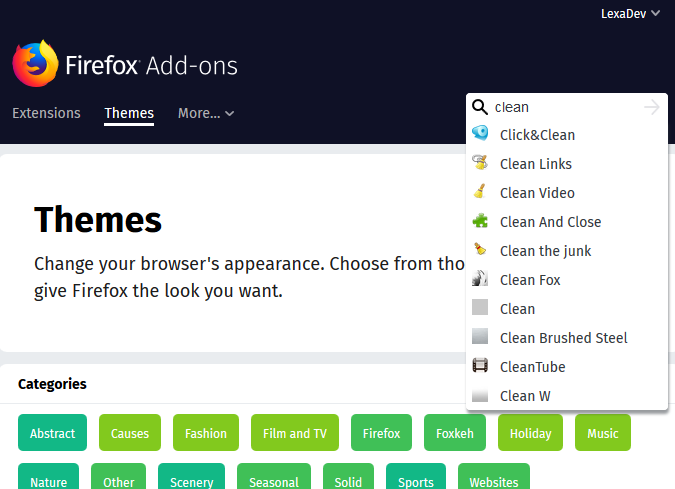Click the magnifying glass search icon
The image size is (675, 489).
[x=480, y=107]
